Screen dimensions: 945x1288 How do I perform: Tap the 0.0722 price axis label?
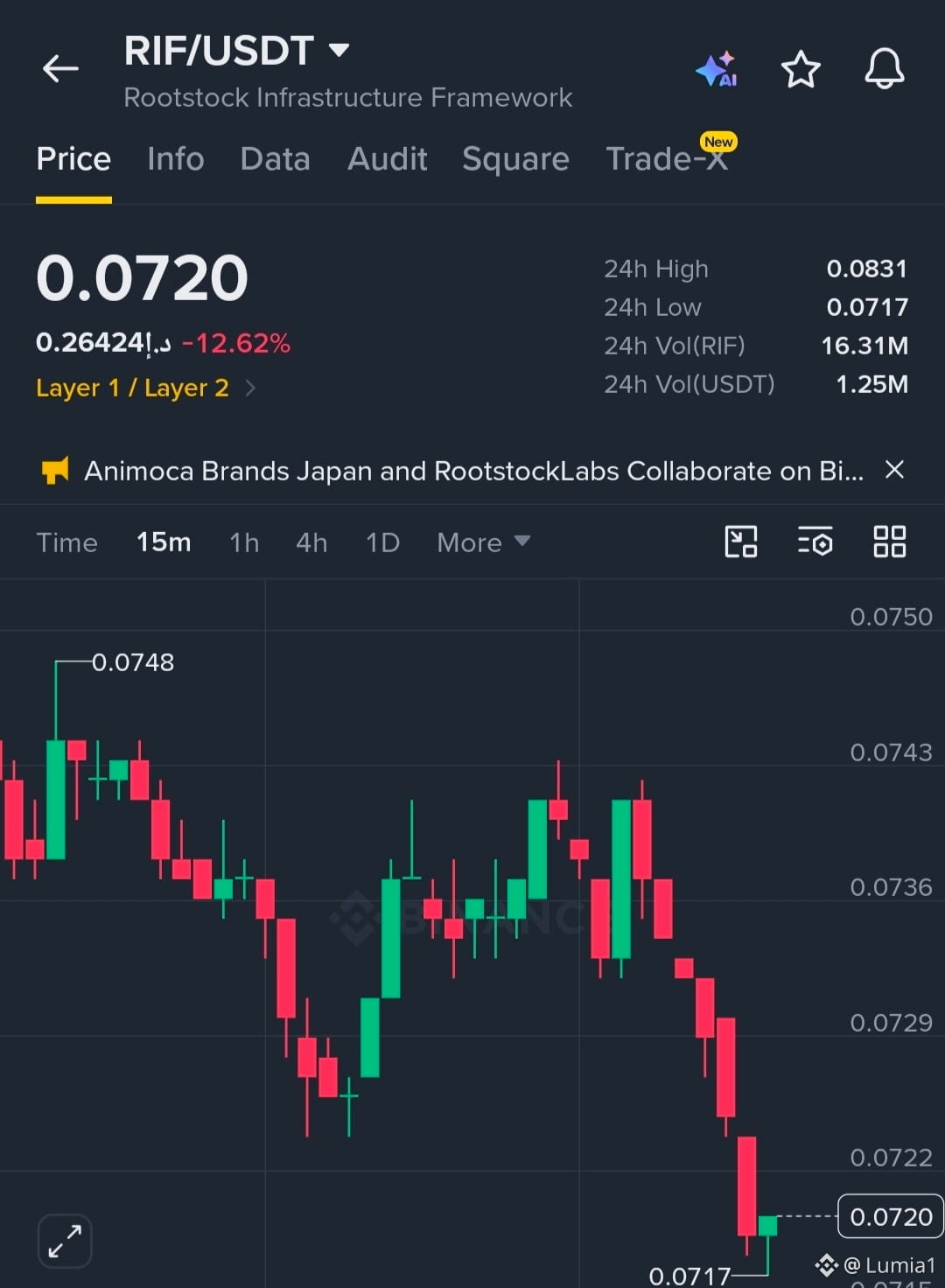[x=891, y=1158]
